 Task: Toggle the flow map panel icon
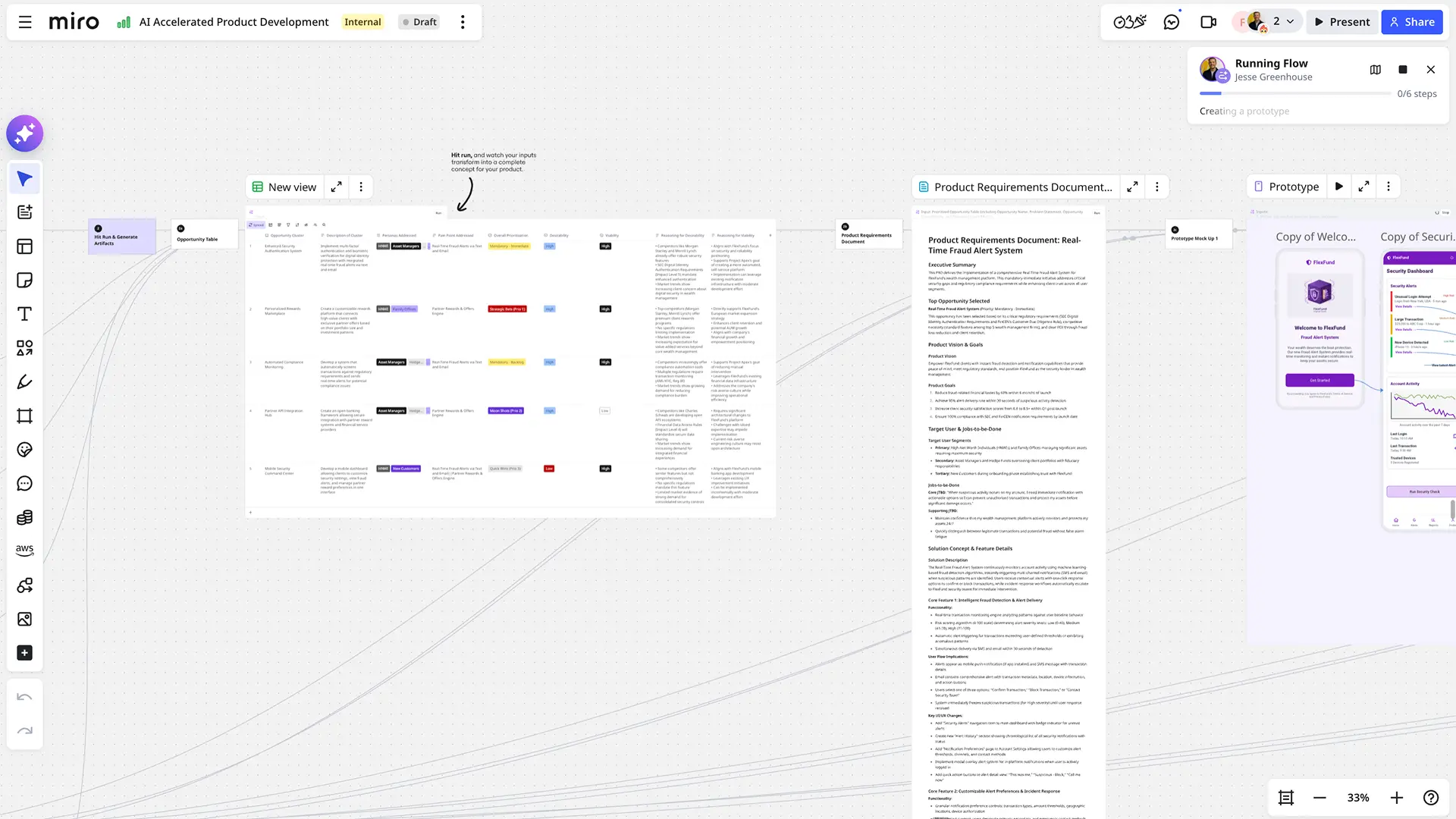pos(1376,70)
